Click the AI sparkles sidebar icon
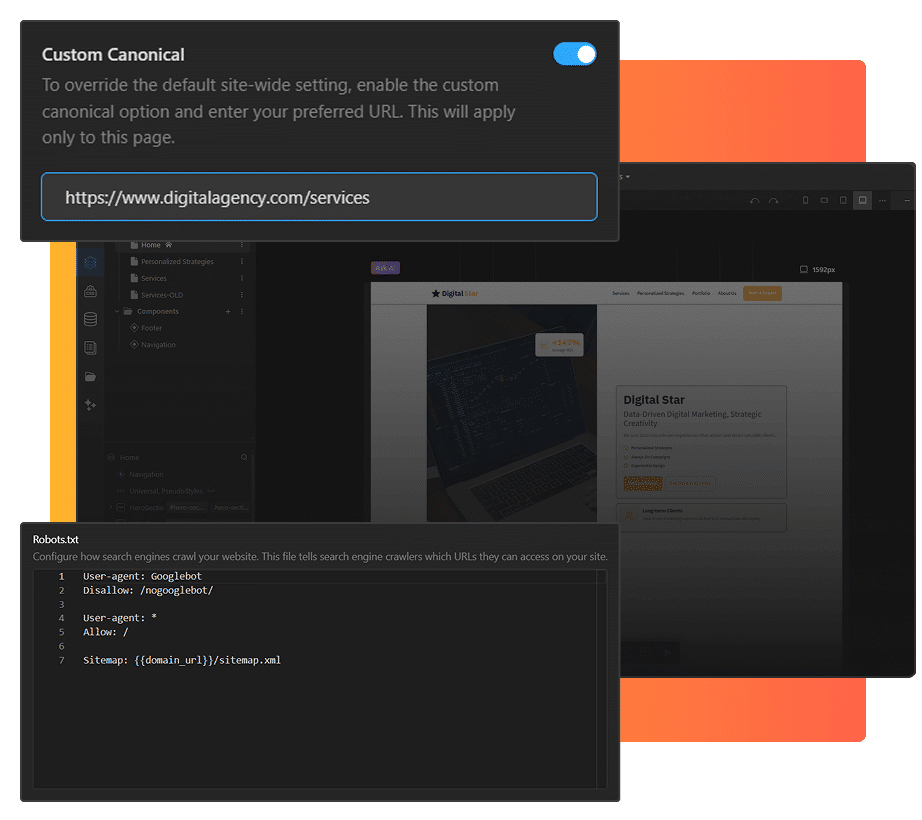Image resolution: width=922 pixels, height=820 pixels. [90, 405]
